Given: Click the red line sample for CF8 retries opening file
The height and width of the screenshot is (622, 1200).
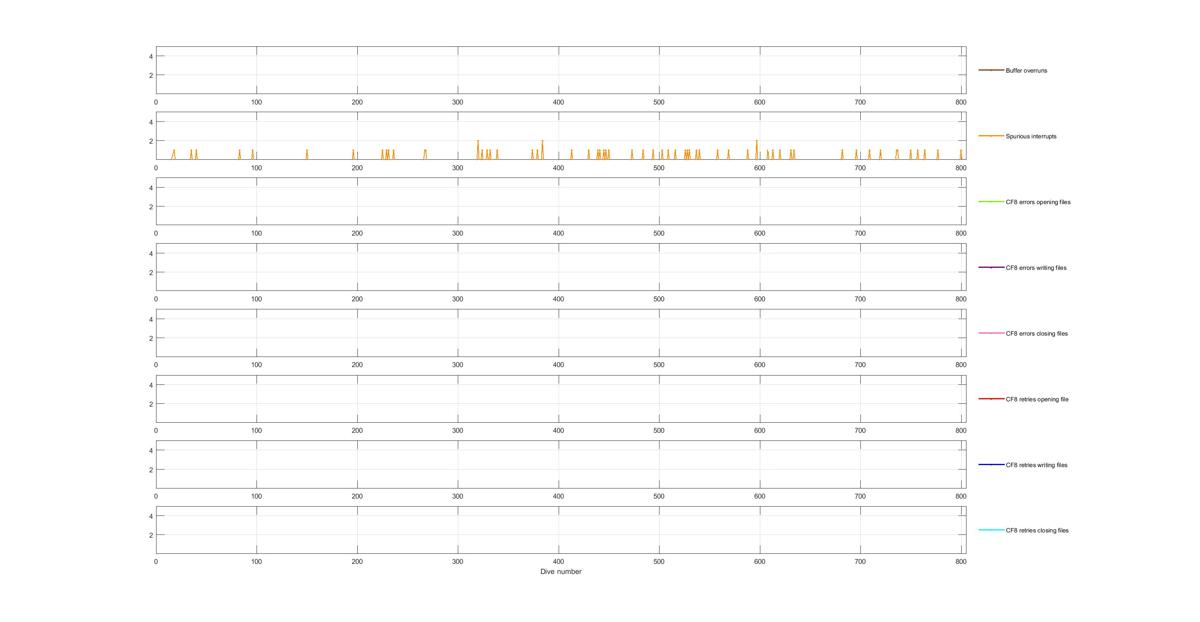Looking at the screenshot, I should (991, 399).
